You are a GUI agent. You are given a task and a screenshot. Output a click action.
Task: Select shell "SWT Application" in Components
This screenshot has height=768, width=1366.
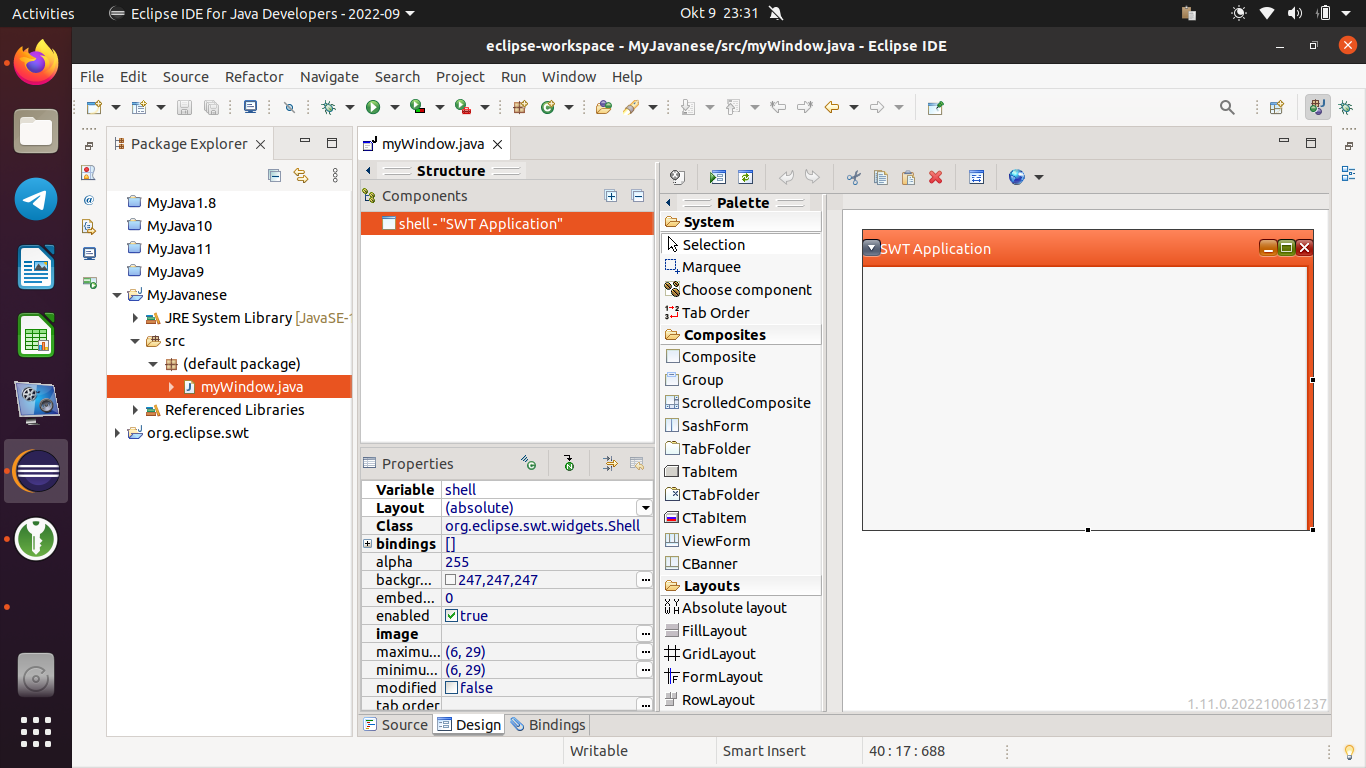507,224
